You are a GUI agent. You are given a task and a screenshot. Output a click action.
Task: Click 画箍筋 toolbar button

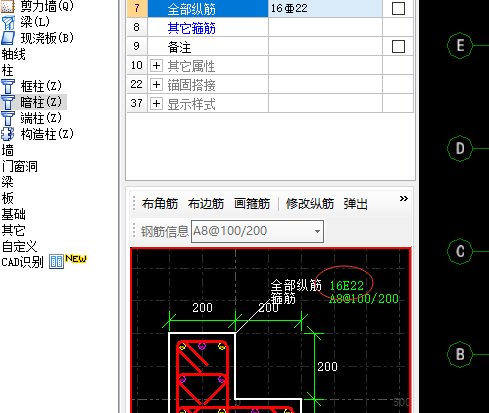tap(252, 203)
